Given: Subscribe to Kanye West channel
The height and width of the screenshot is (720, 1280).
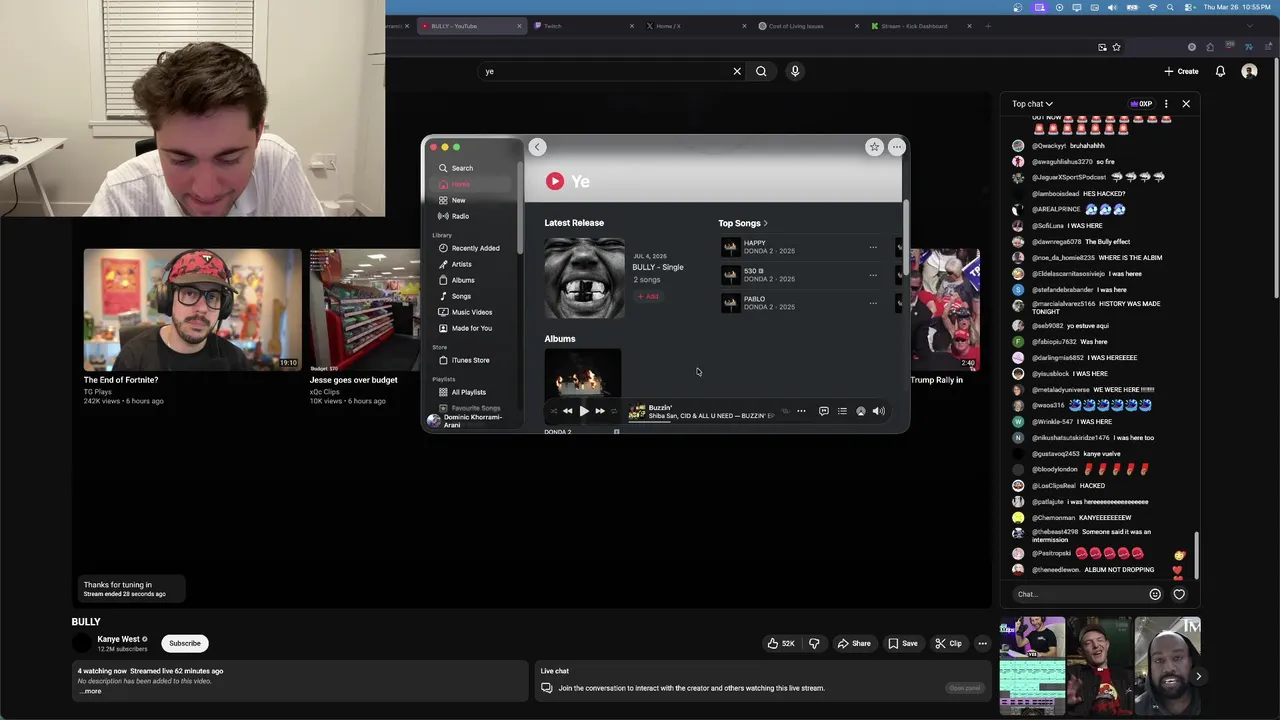Looking at the screenshot, I should click(185, 643).
